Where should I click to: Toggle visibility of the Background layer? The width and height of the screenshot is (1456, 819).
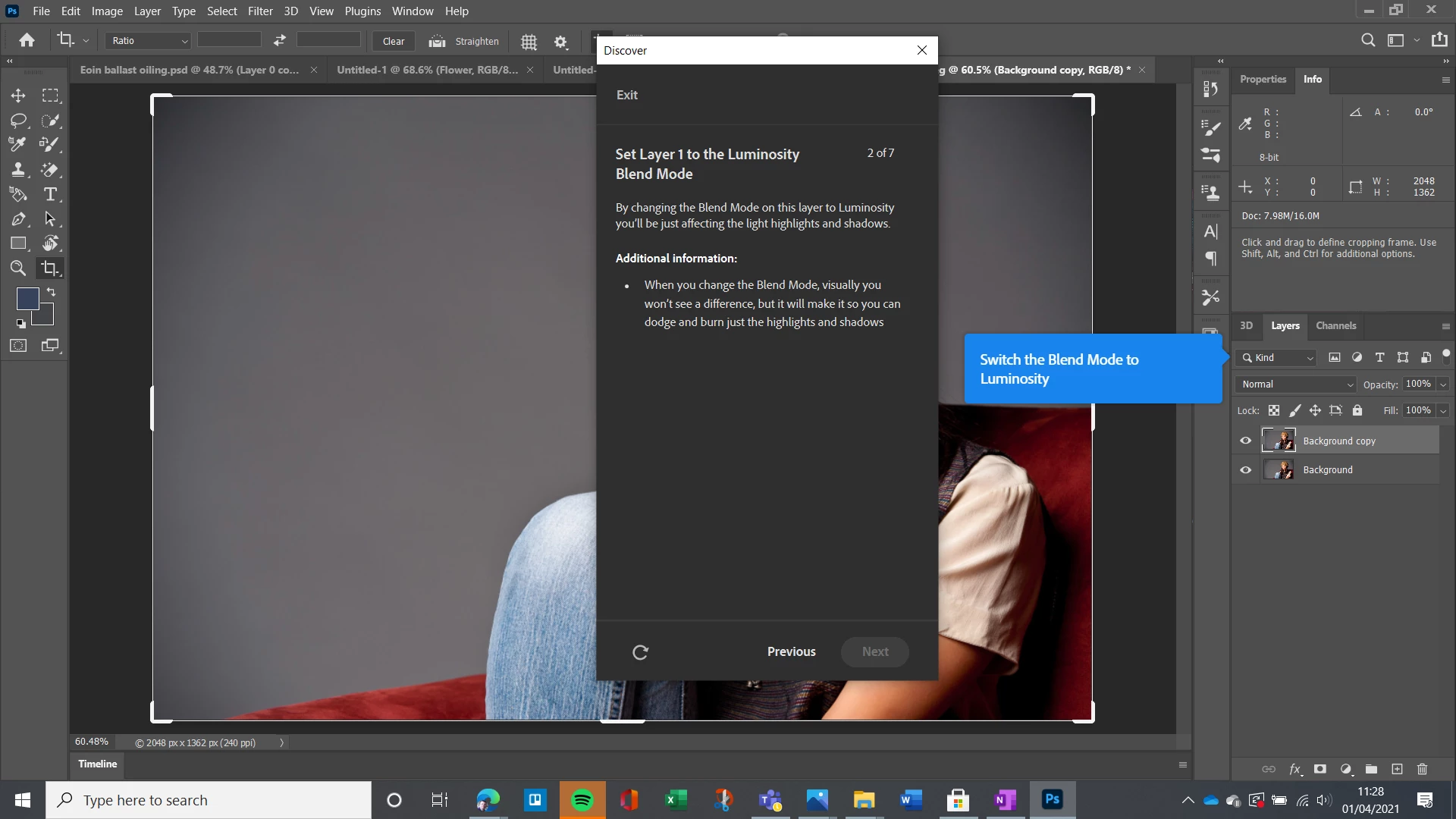(1245, 470)
